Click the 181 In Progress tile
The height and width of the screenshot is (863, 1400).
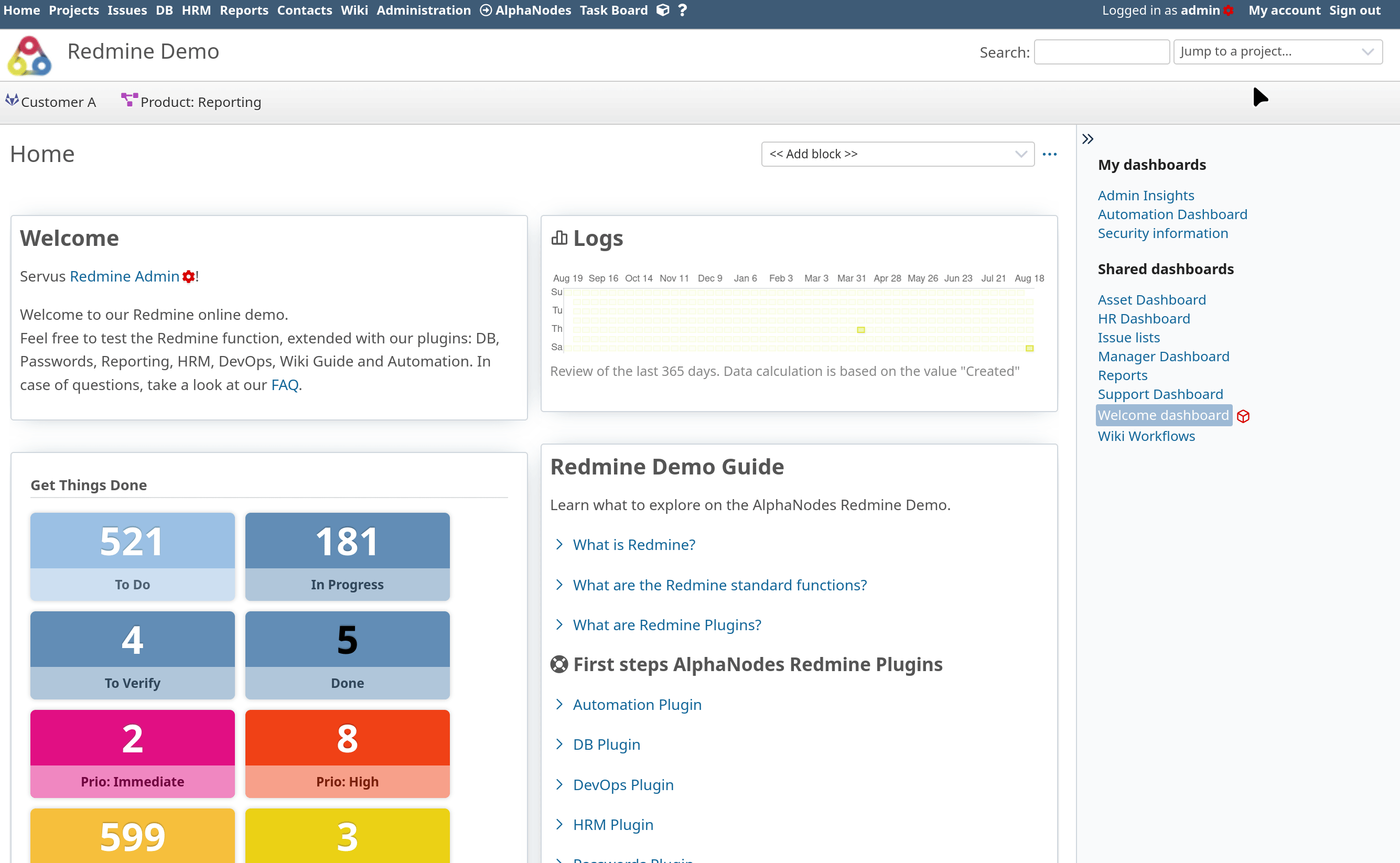pos(347,556)
